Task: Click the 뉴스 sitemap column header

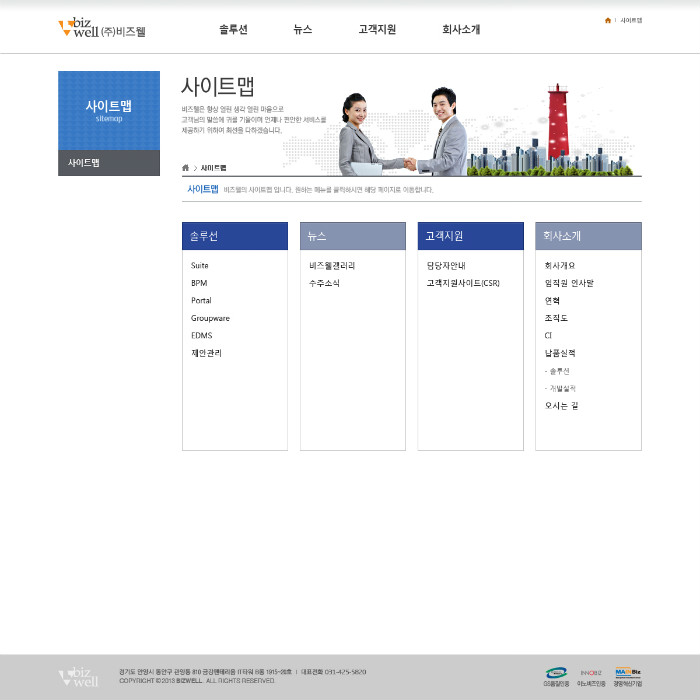Action: click(x=353, y=236)
